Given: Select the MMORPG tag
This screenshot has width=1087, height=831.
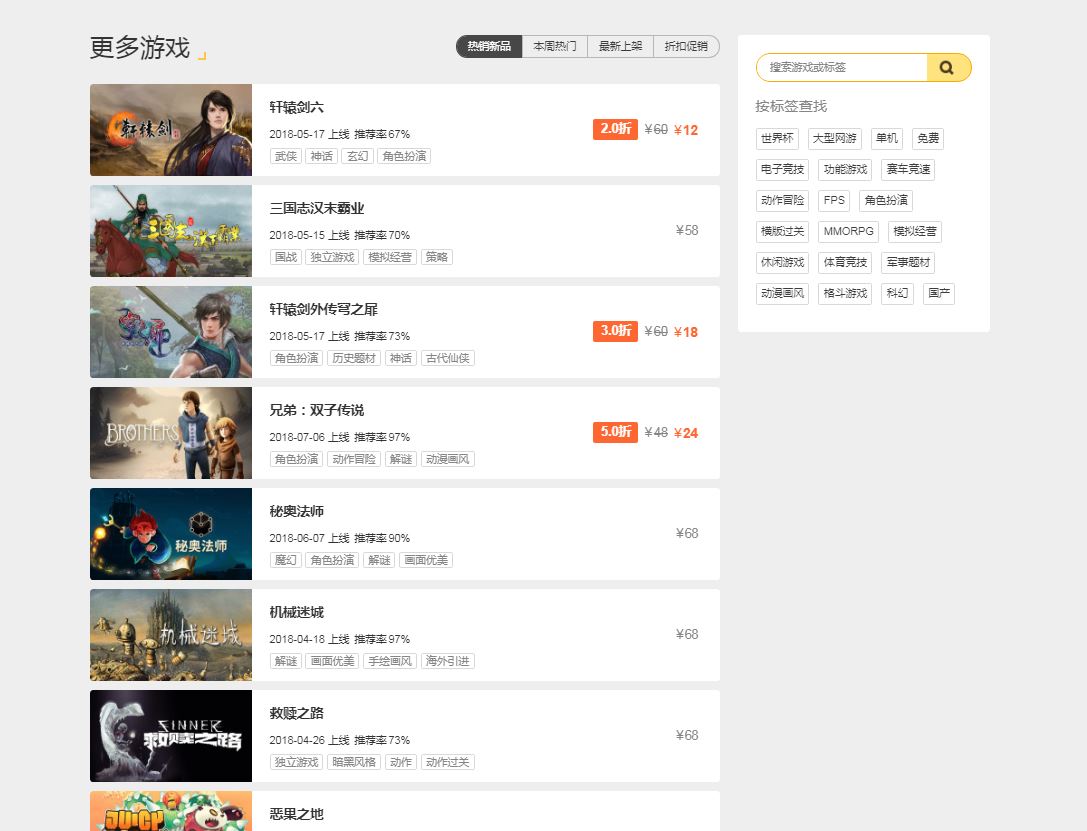Looking at the screenshot, I should tap(849, 231).
